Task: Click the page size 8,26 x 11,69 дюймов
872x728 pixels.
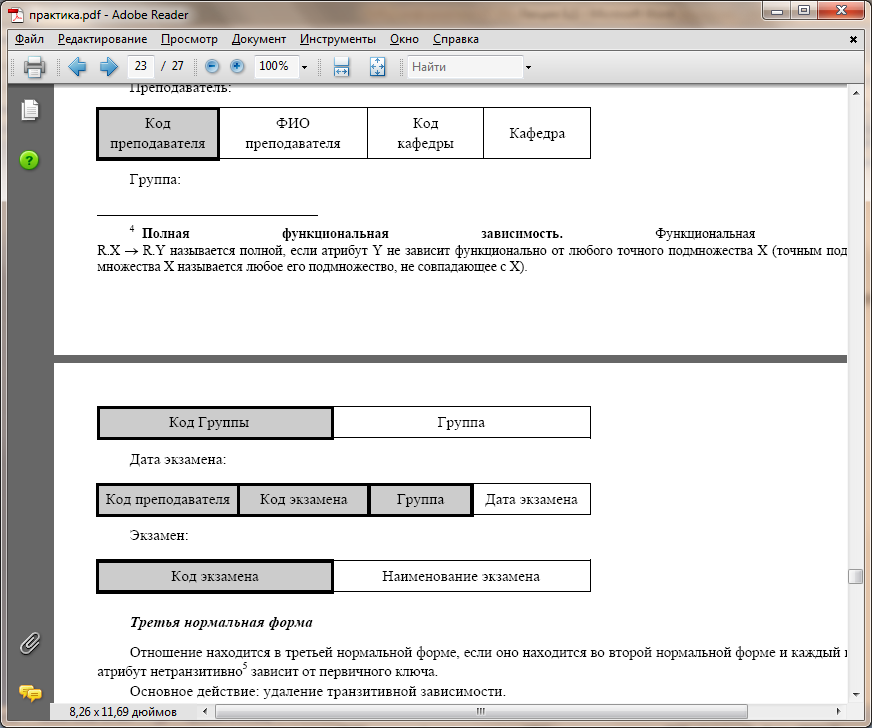Action: point(123,712)
